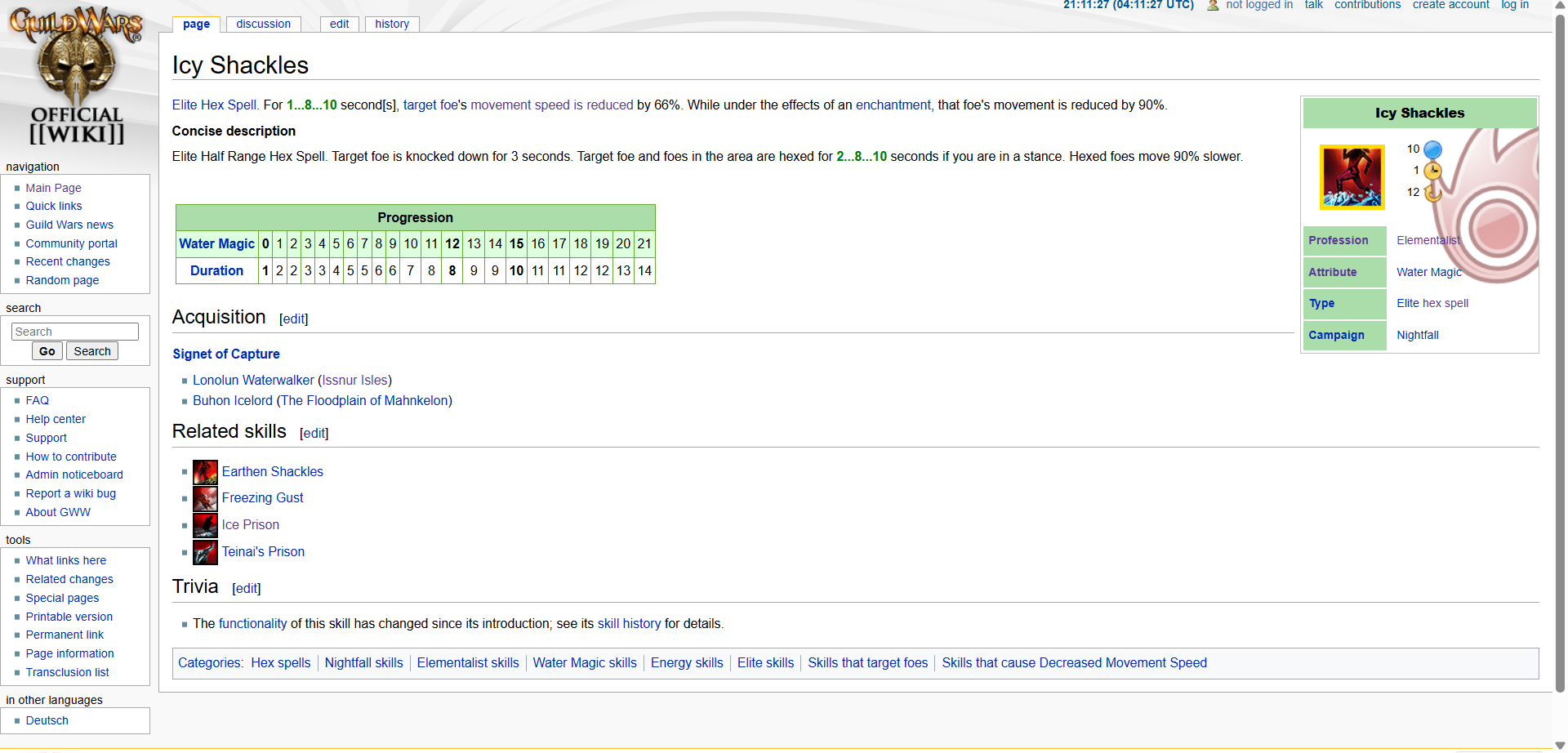This screenshot has width=1568, height=753.
Task: Edit the Related skills section
Action: [314, 433]
